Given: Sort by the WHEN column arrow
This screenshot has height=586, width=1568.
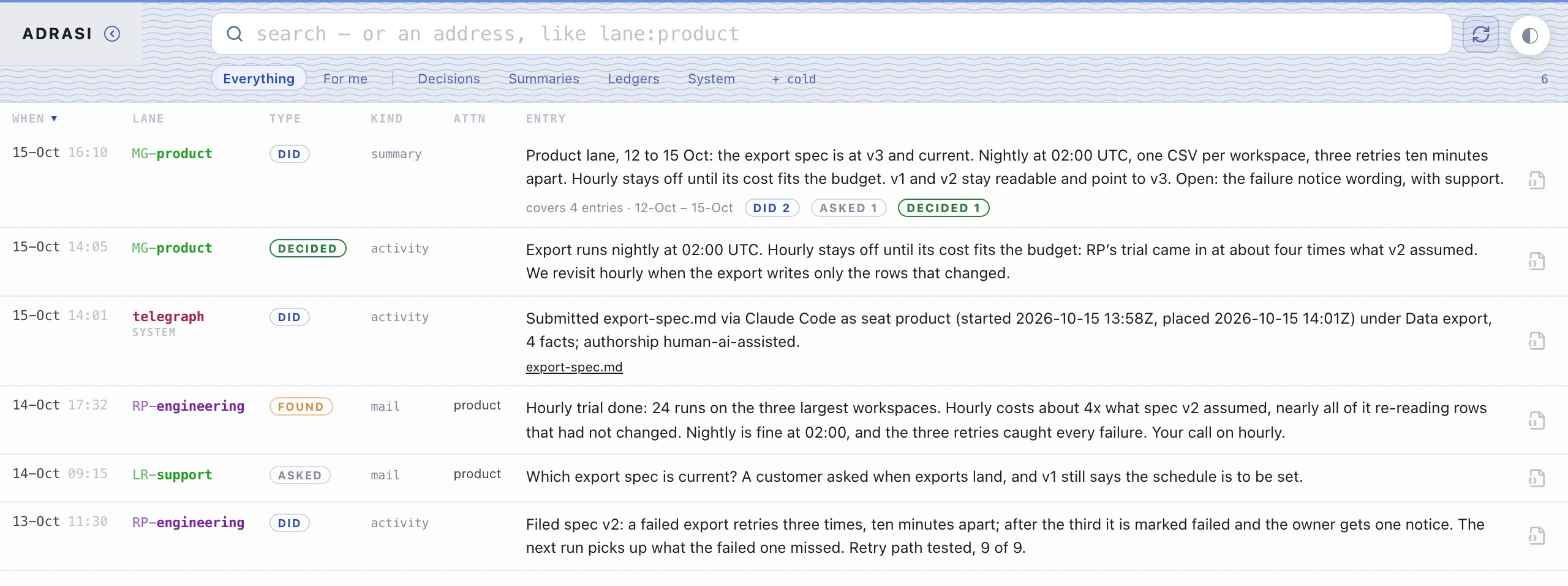Looking at the screenshot, I should [x=54, y=118].
